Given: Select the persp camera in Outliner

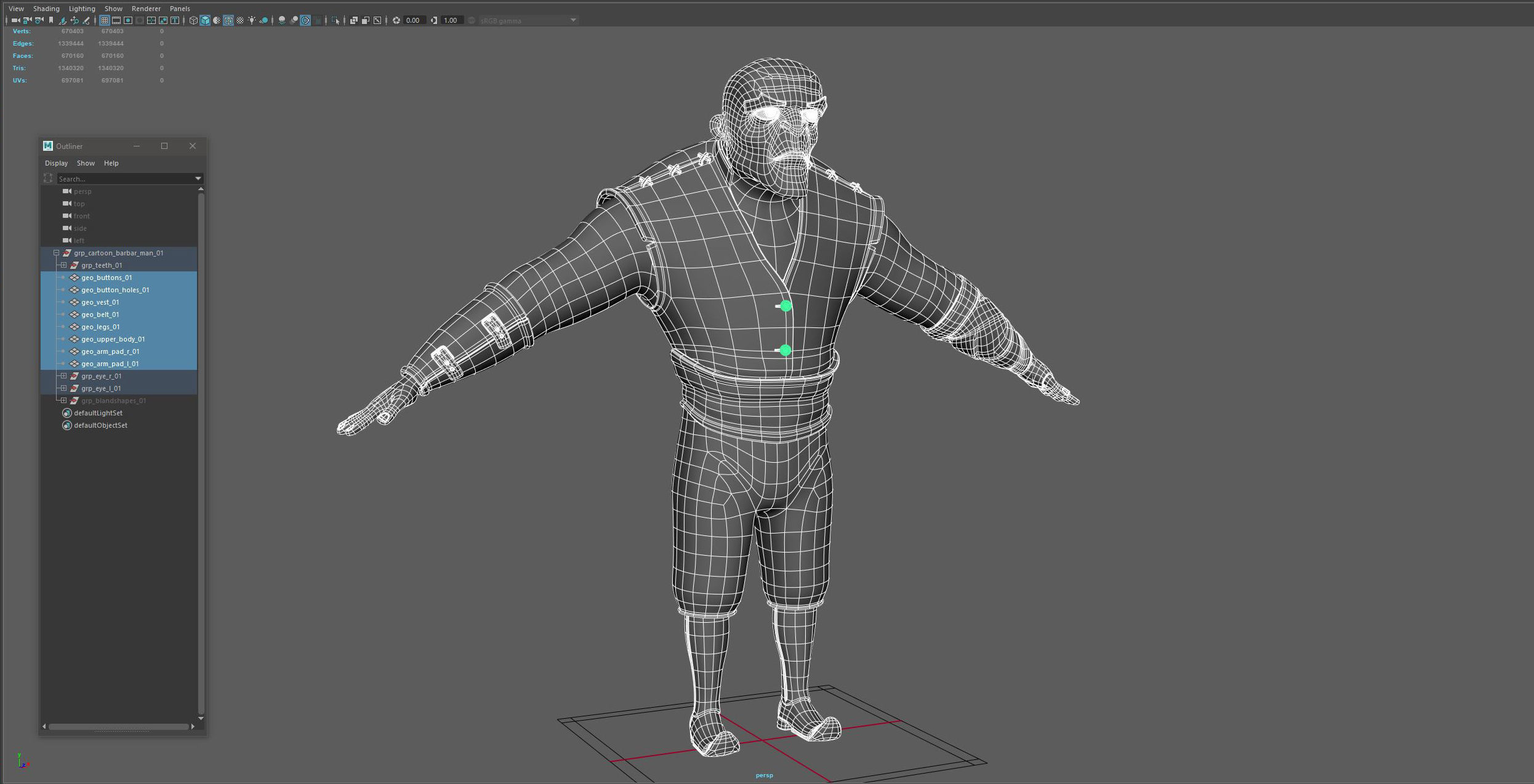Looking at the screenshot, I should point(82,191).
